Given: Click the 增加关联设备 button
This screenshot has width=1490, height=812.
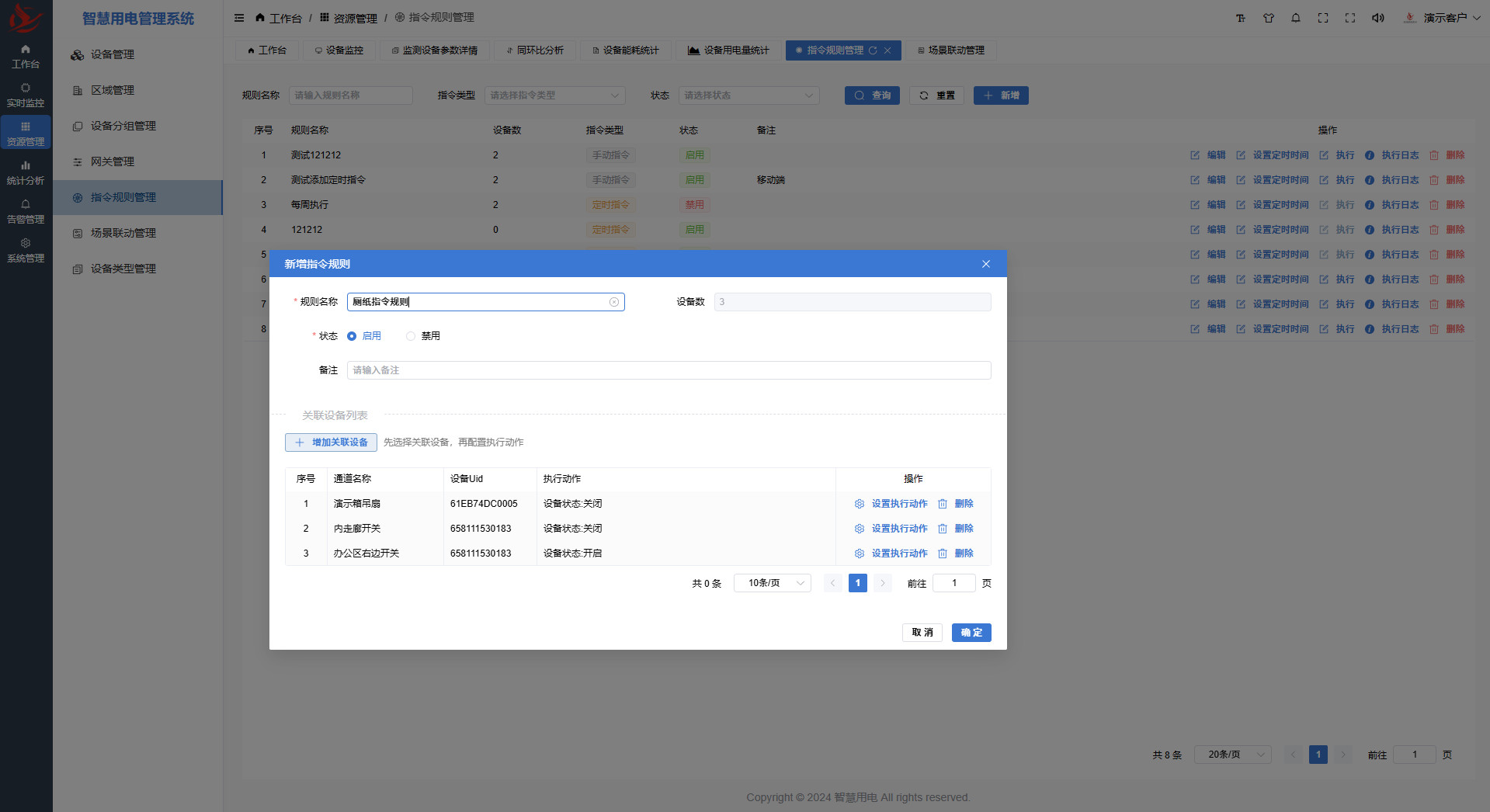Looking at the screenshot, I should pyautogui.click(x=331, y=442).
